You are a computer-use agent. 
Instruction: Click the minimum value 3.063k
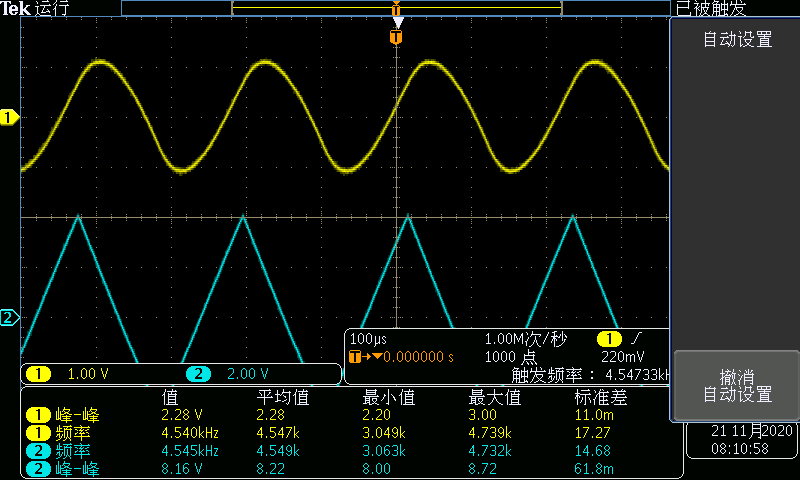pos(384,451)
